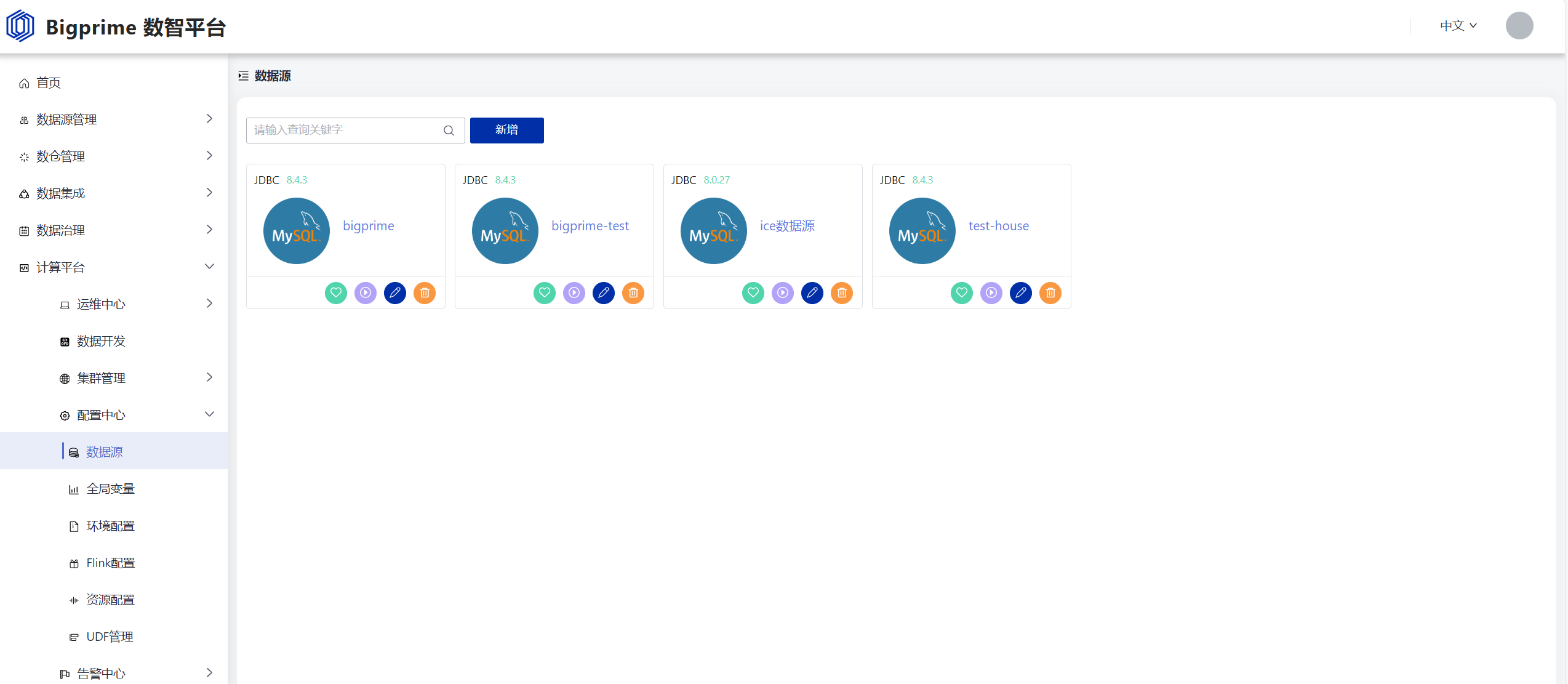Edit the ice数据源 datasource with pencil icon
1568x684 pixels.
(812, 292)
